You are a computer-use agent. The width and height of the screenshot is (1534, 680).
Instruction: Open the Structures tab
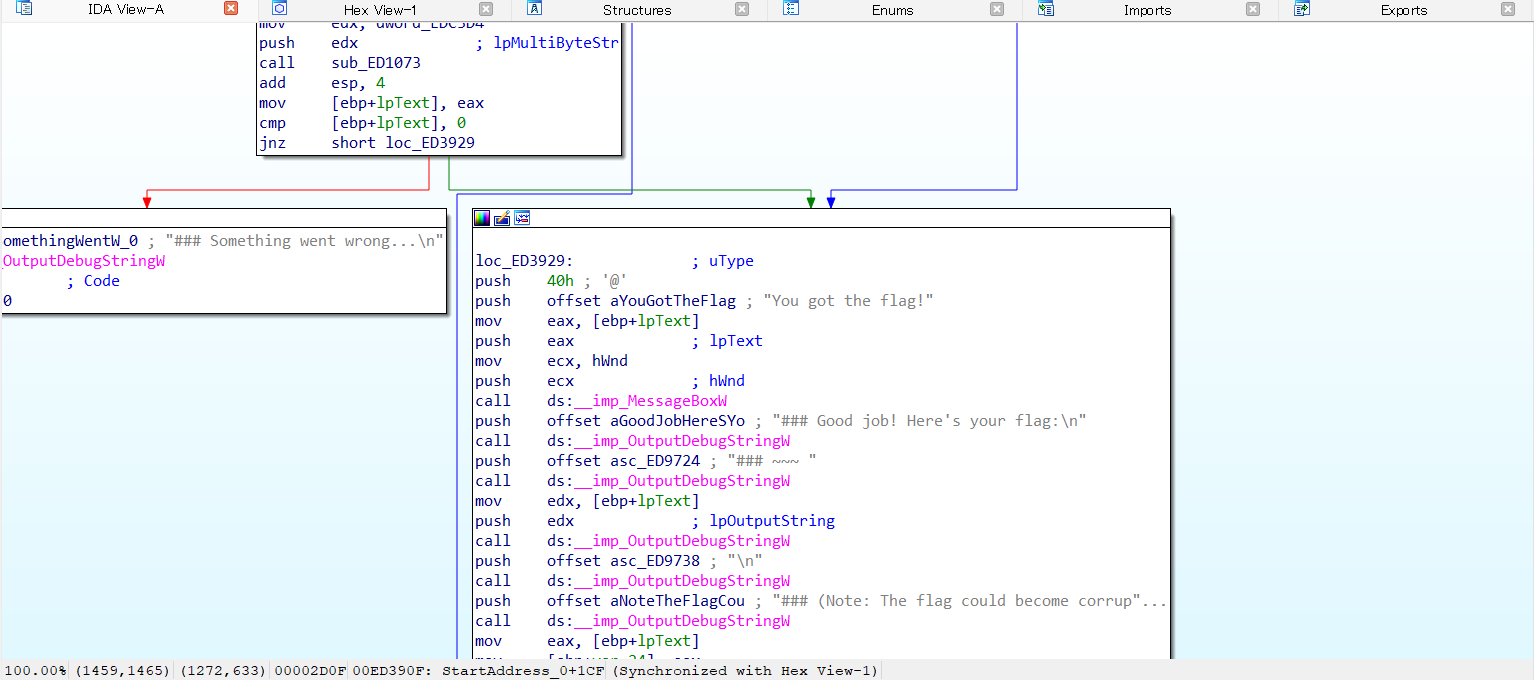(x=637, y=10)
